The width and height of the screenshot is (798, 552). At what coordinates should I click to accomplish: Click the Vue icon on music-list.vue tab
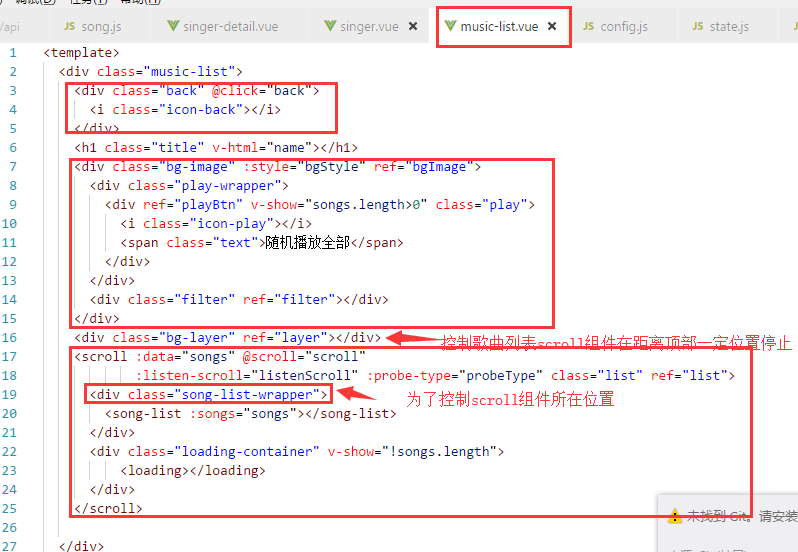450,25
